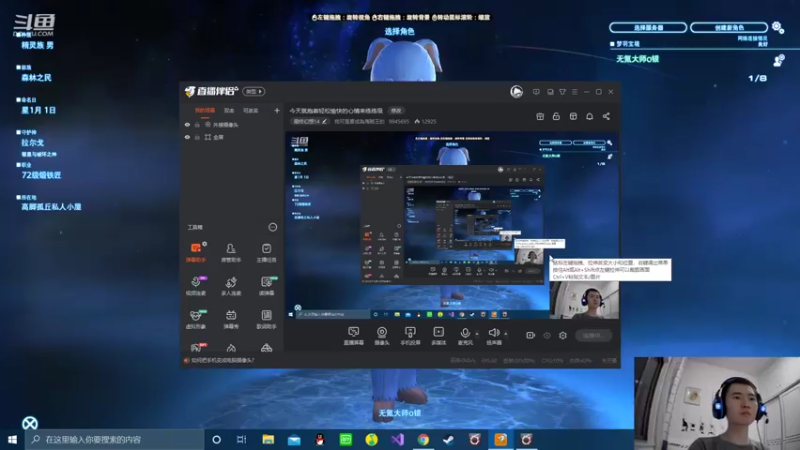
Task: Add 多媒体 multimedia source
Action: coord(439,336)
